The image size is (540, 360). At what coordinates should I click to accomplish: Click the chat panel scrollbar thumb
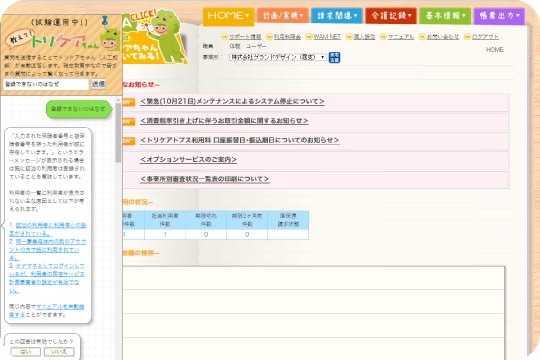[118, 133]
